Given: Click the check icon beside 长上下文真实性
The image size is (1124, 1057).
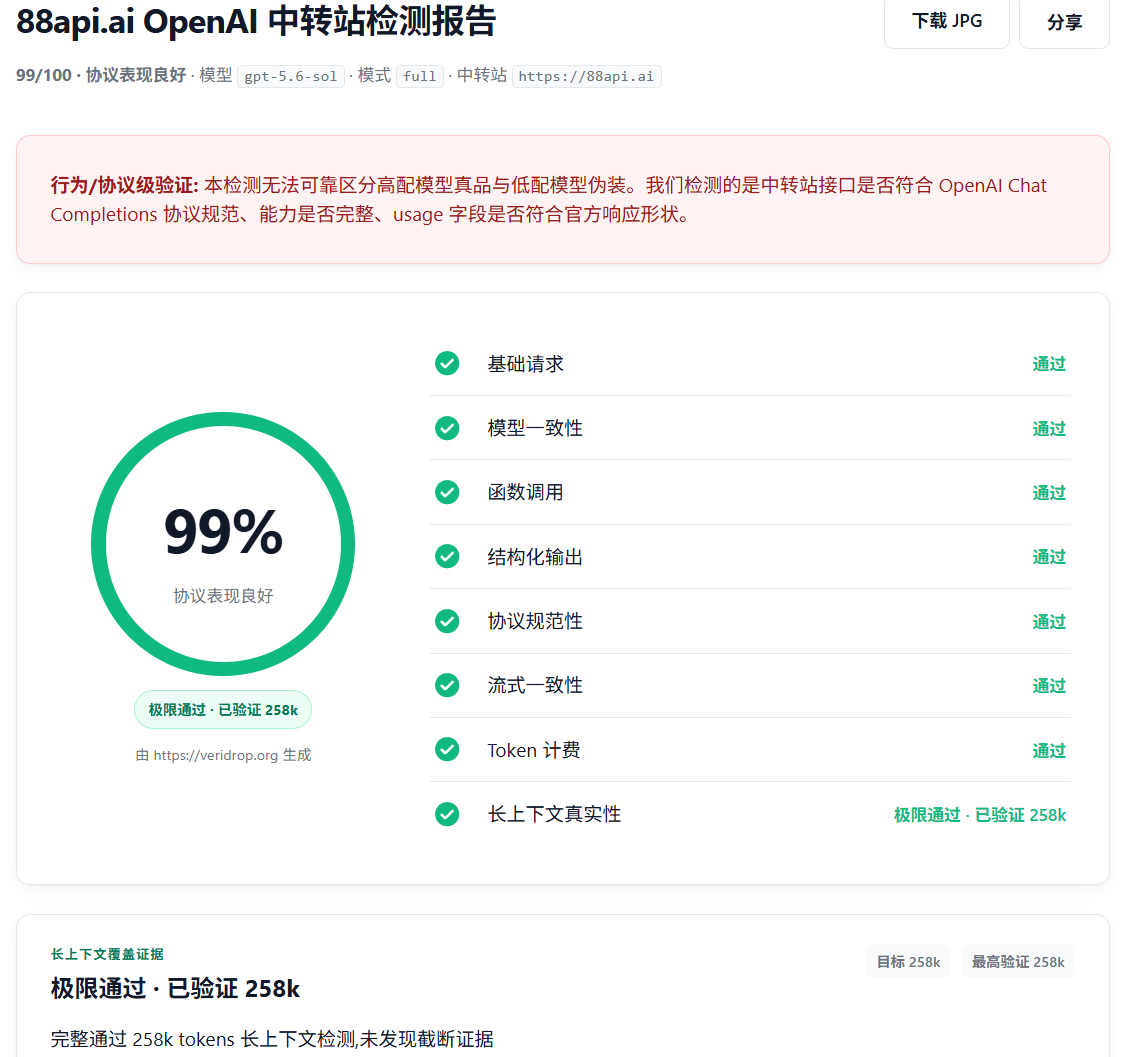Looking at the screenshot, I should click(x=447, y=814).
